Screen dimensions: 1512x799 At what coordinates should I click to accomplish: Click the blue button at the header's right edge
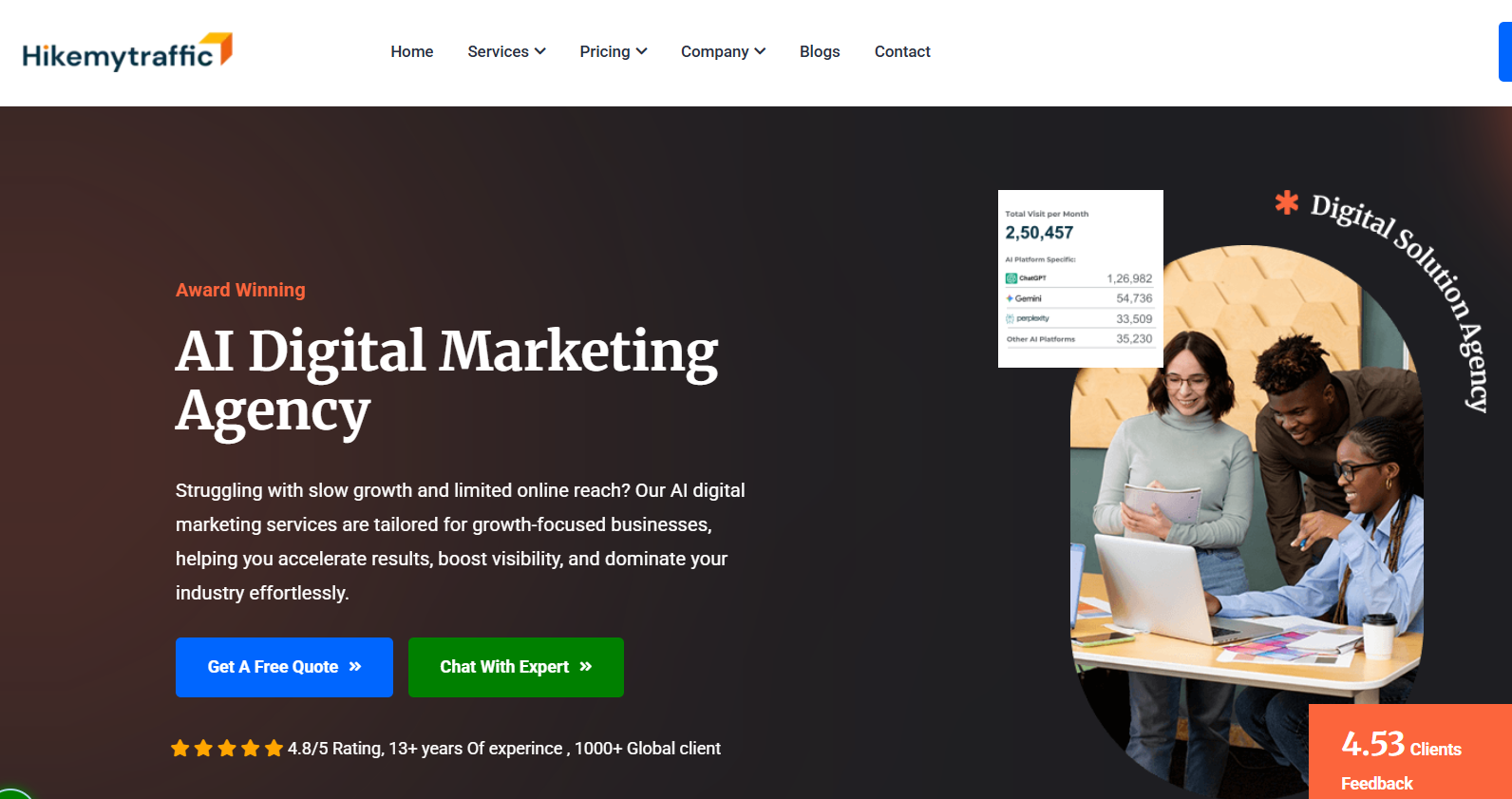pos(1505,52)
